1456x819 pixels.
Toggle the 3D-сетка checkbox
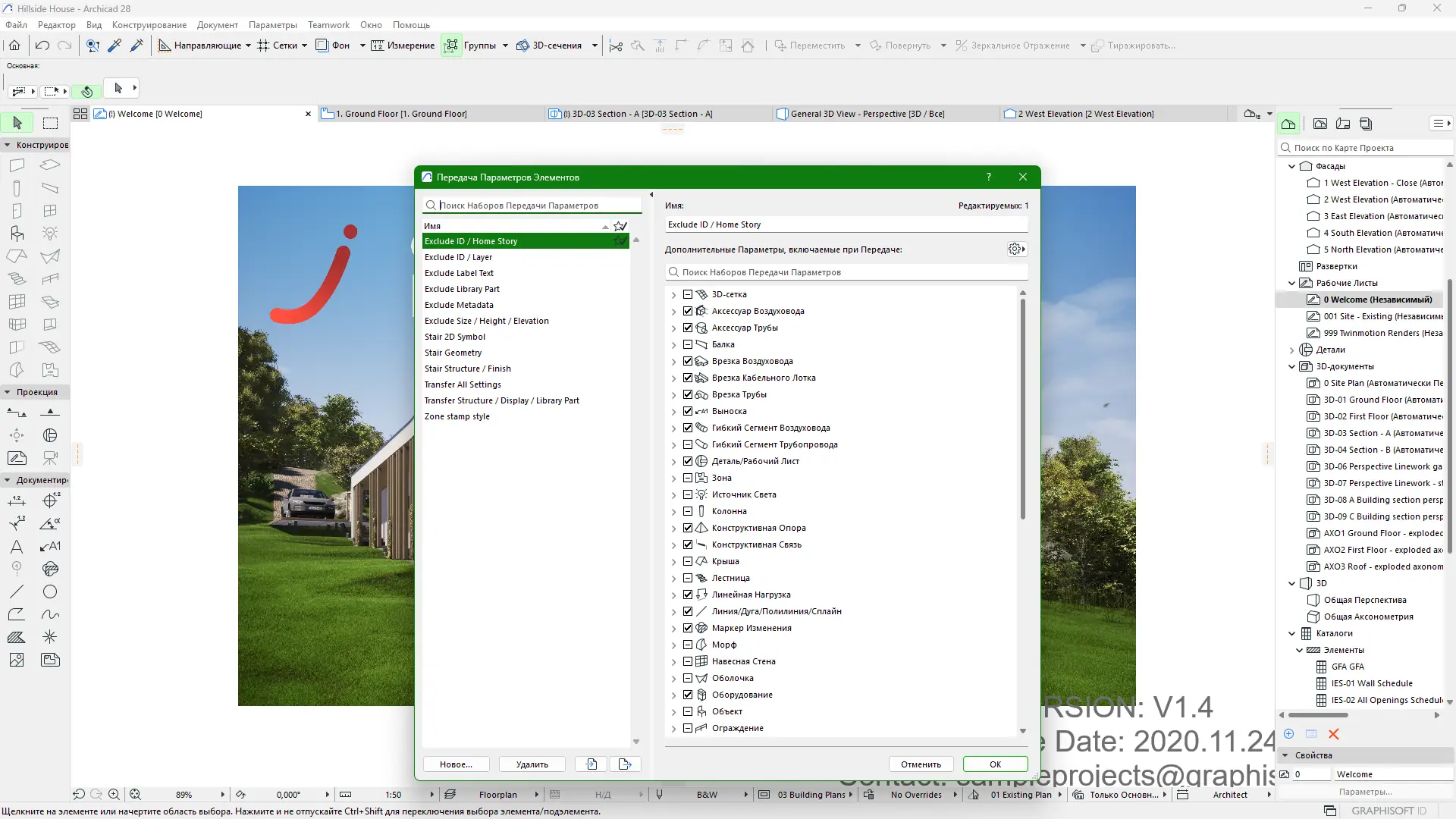pyautogui.click(x=688, y=294)
